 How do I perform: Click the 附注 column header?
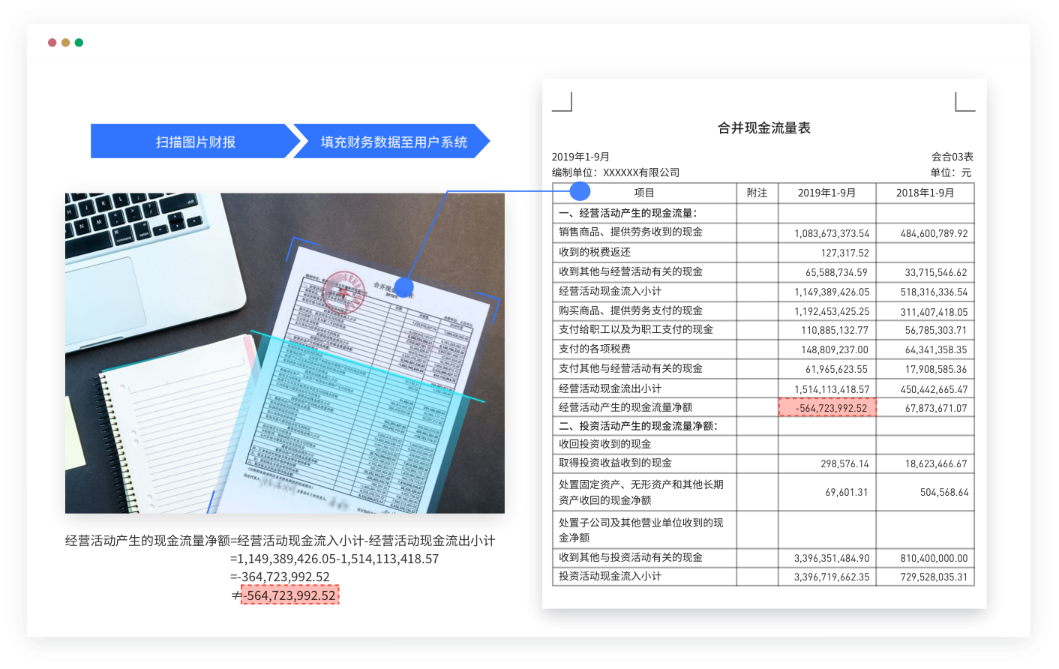pos(757,193)
